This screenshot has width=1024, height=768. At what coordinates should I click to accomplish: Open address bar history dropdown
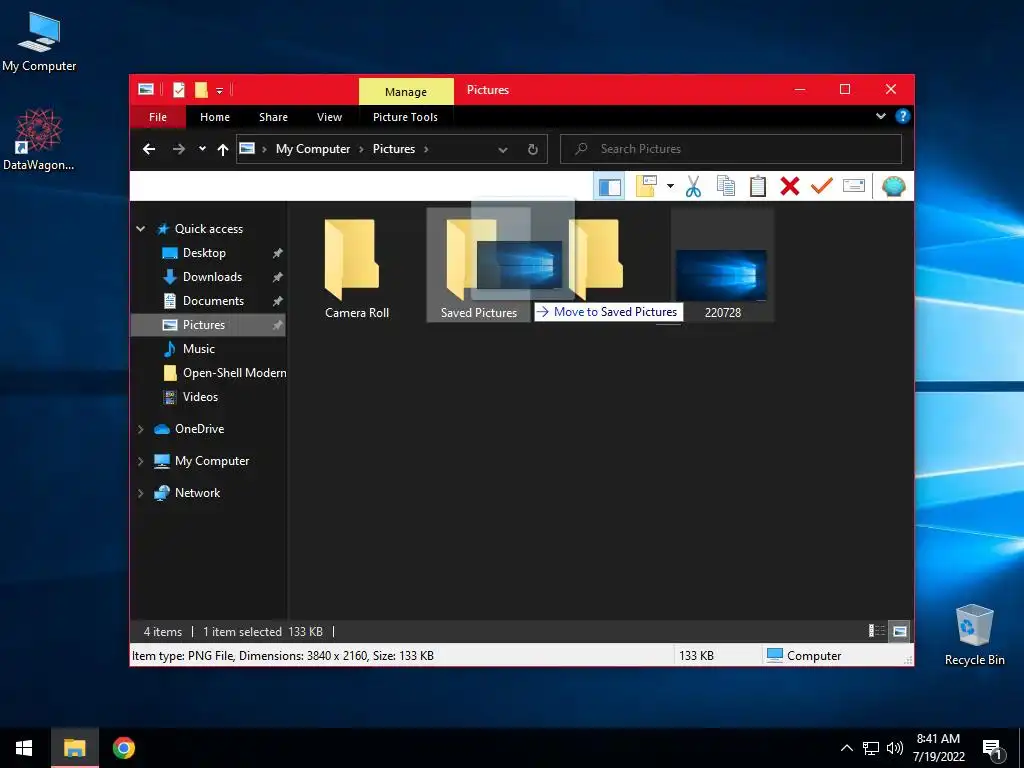coord(502,150)
